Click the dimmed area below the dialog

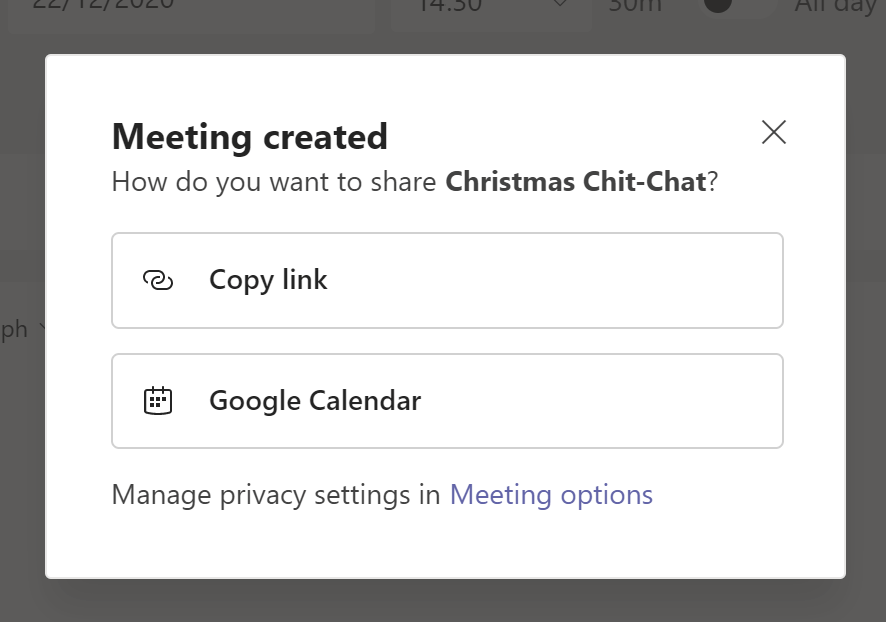pyautogui.click(x=443, y=602)
